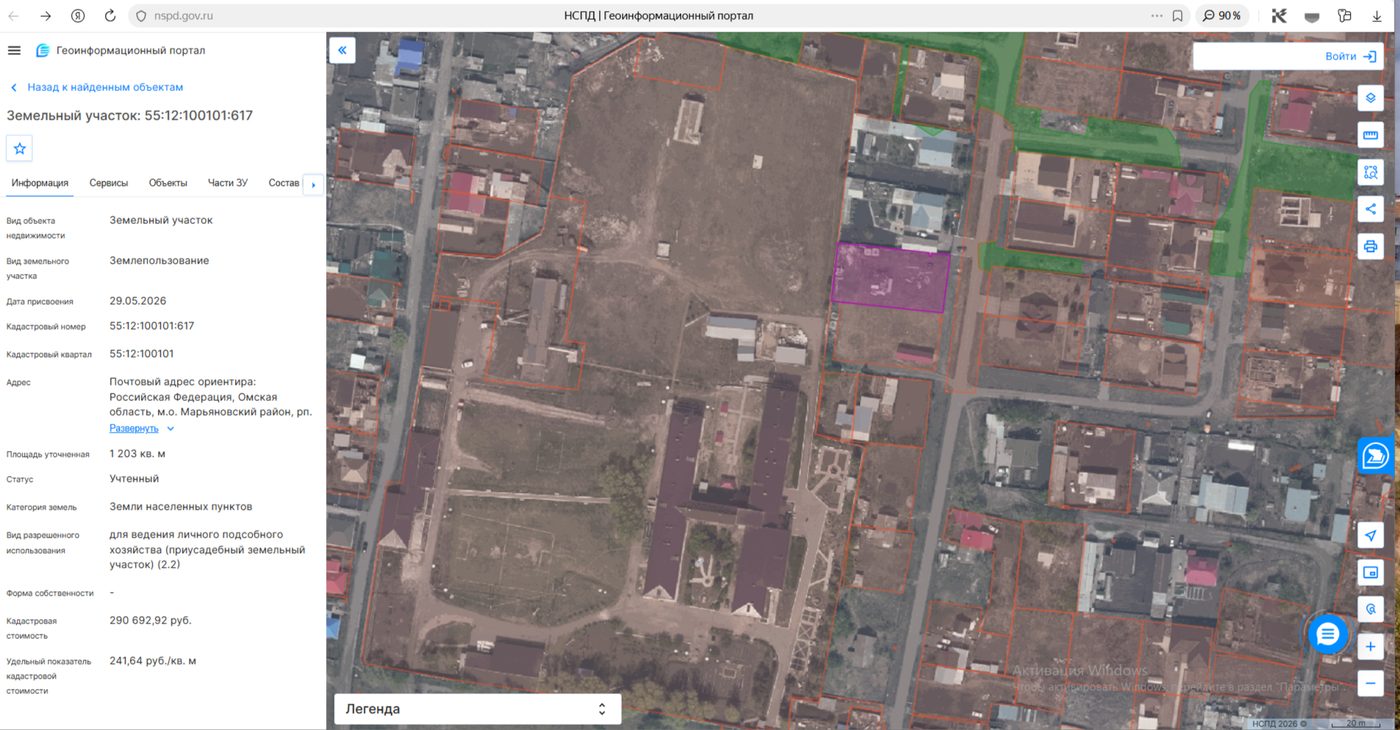Open the map layers tool
This screenshot has width=1400, height=730.
tap(1370, 98)
